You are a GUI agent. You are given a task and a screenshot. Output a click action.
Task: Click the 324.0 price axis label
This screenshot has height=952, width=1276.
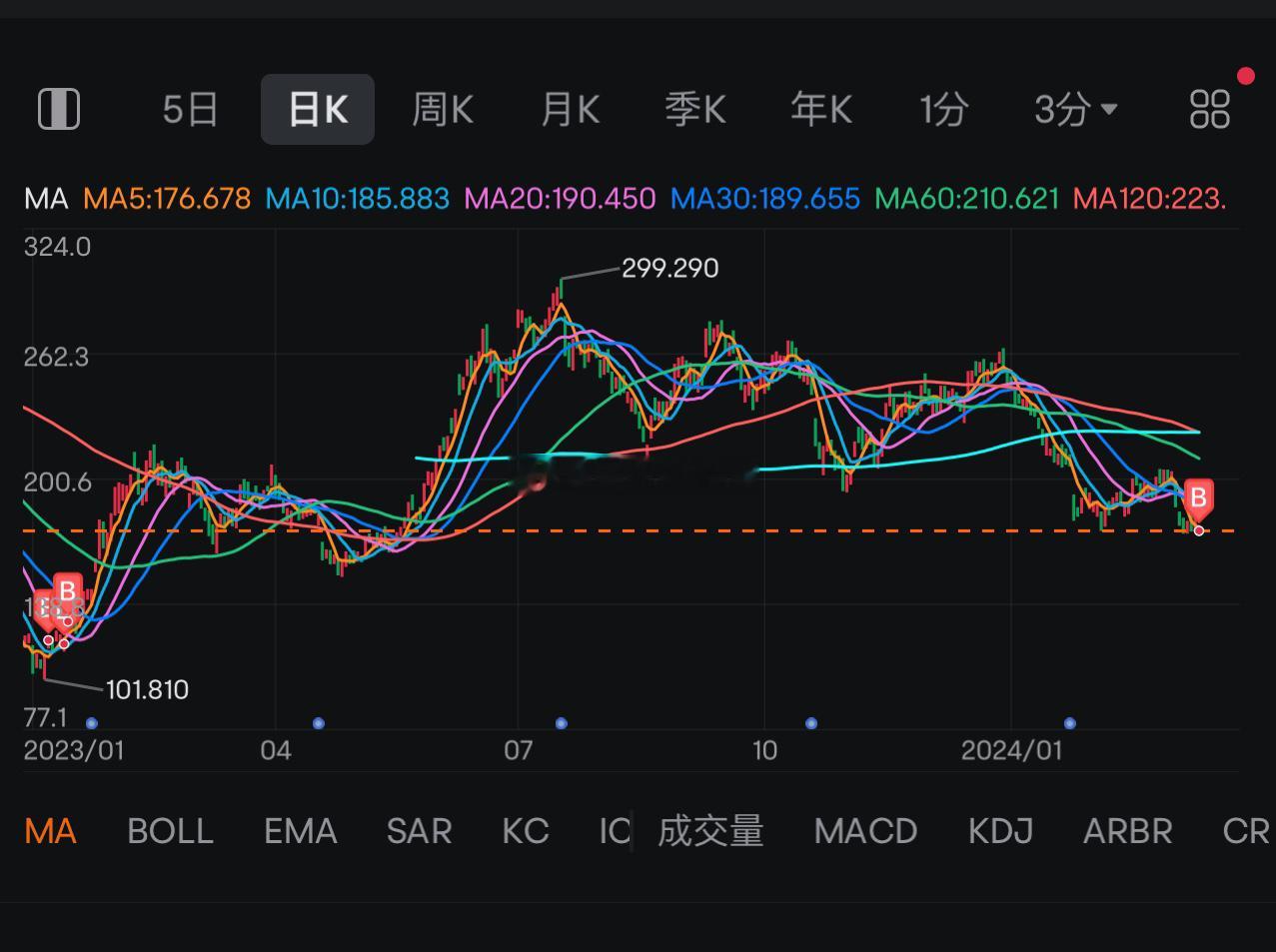tap(57, 247)
